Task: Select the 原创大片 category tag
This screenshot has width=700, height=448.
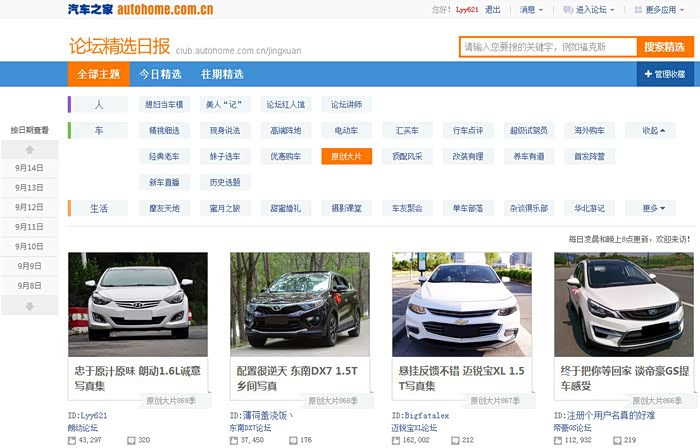Action: [x=346, y=156]
